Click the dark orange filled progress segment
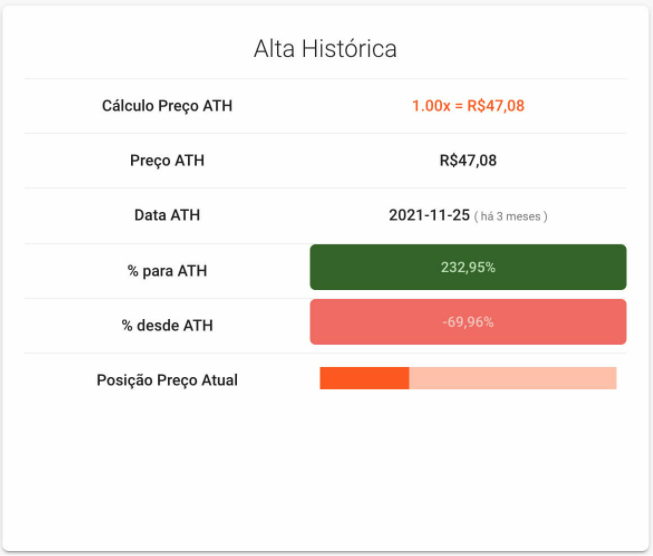This screenshot has height=556, width=653. 364,378
